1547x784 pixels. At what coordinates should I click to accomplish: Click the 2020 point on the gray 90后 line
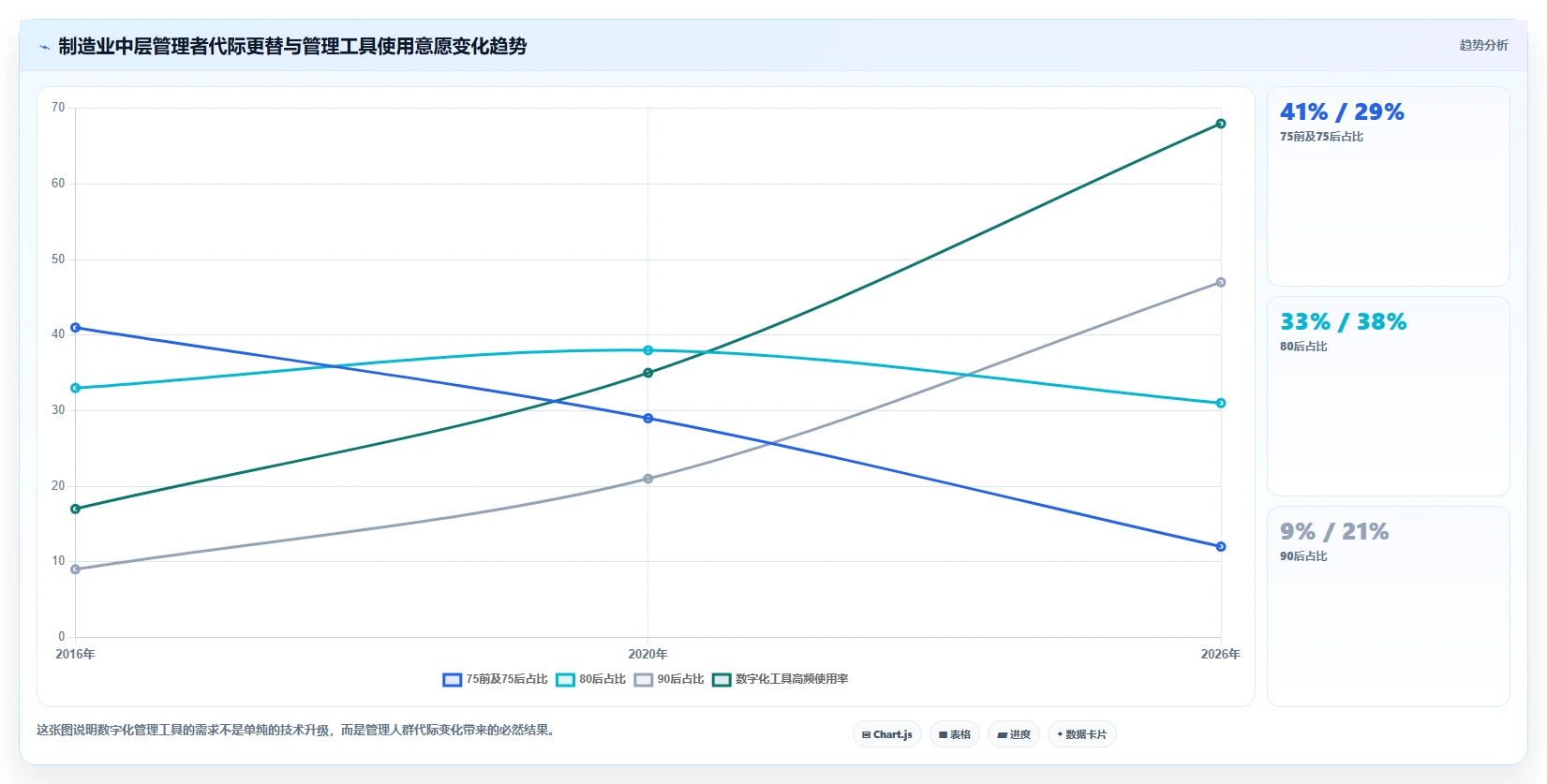(648, 479)
